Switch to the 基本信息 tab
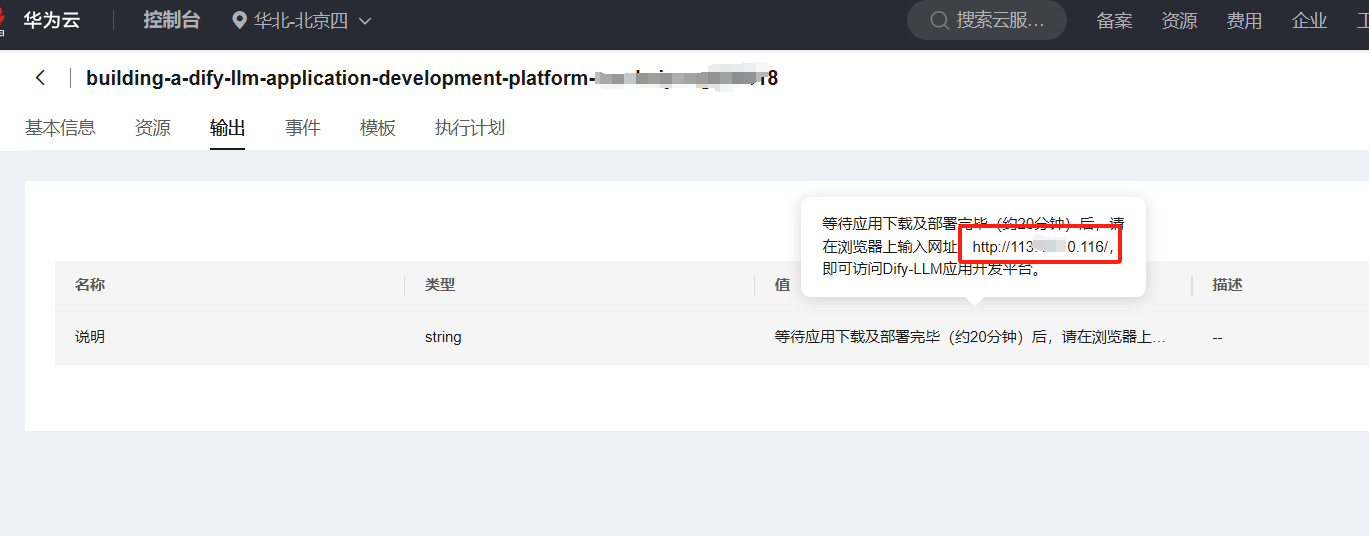The height and width of the screenshot is (536, 1369). coord(60,128)
